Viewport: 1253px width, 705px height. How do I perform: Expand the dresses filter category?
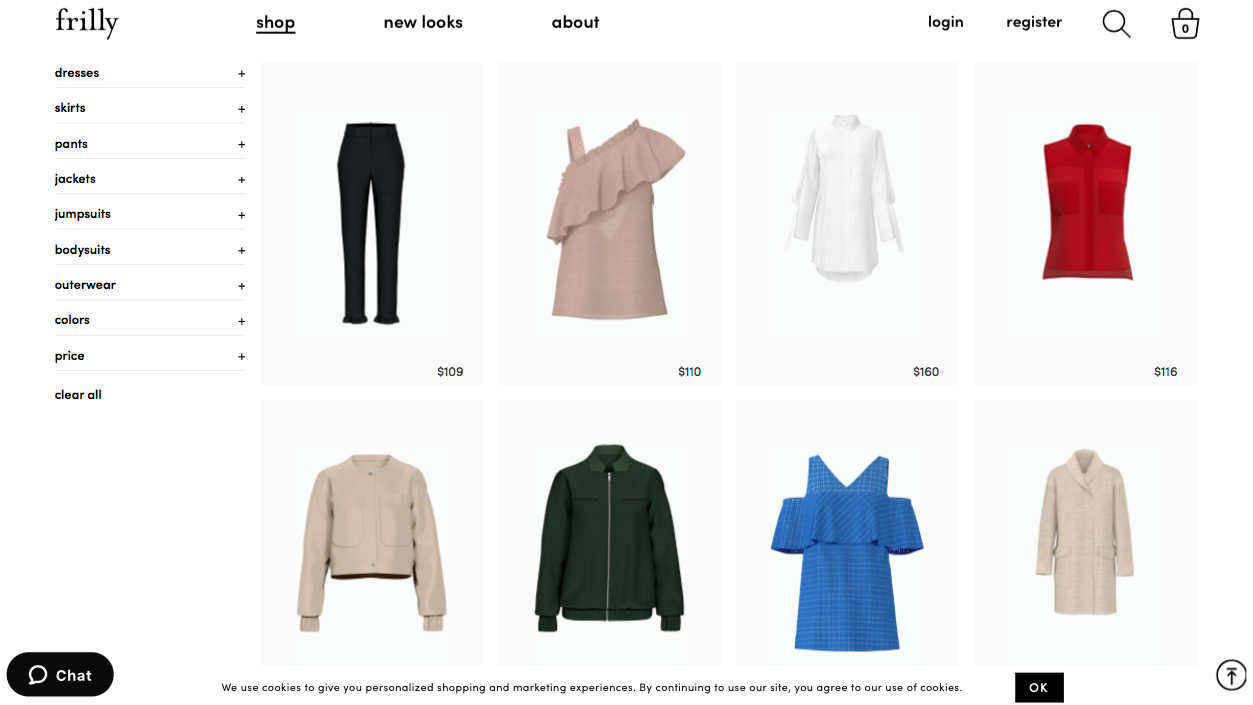150,73
